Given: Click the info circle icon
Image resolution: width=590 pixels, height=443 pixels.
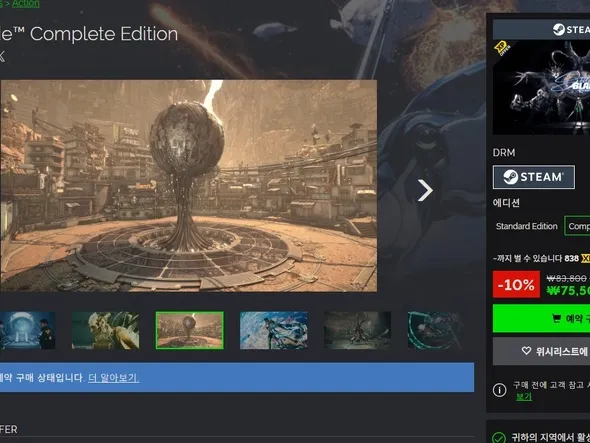Looking at the screenshot, I should pos(500,390).
